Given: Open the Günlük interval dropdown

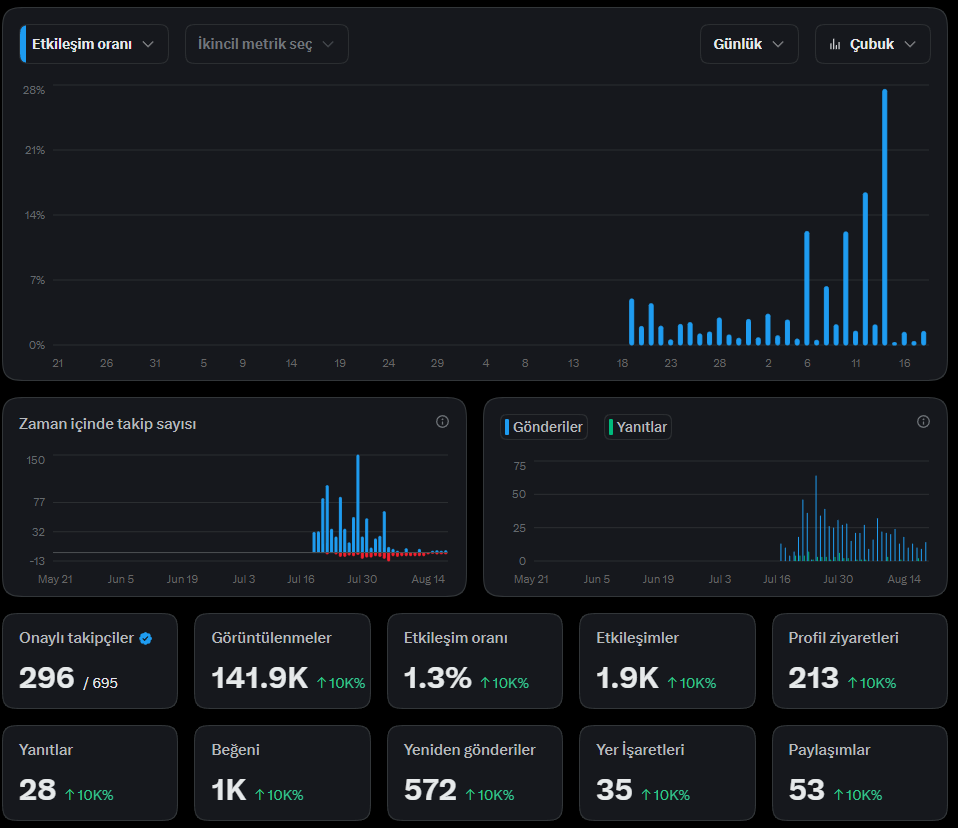Looking at the screenshot, I should click(749, 44).
